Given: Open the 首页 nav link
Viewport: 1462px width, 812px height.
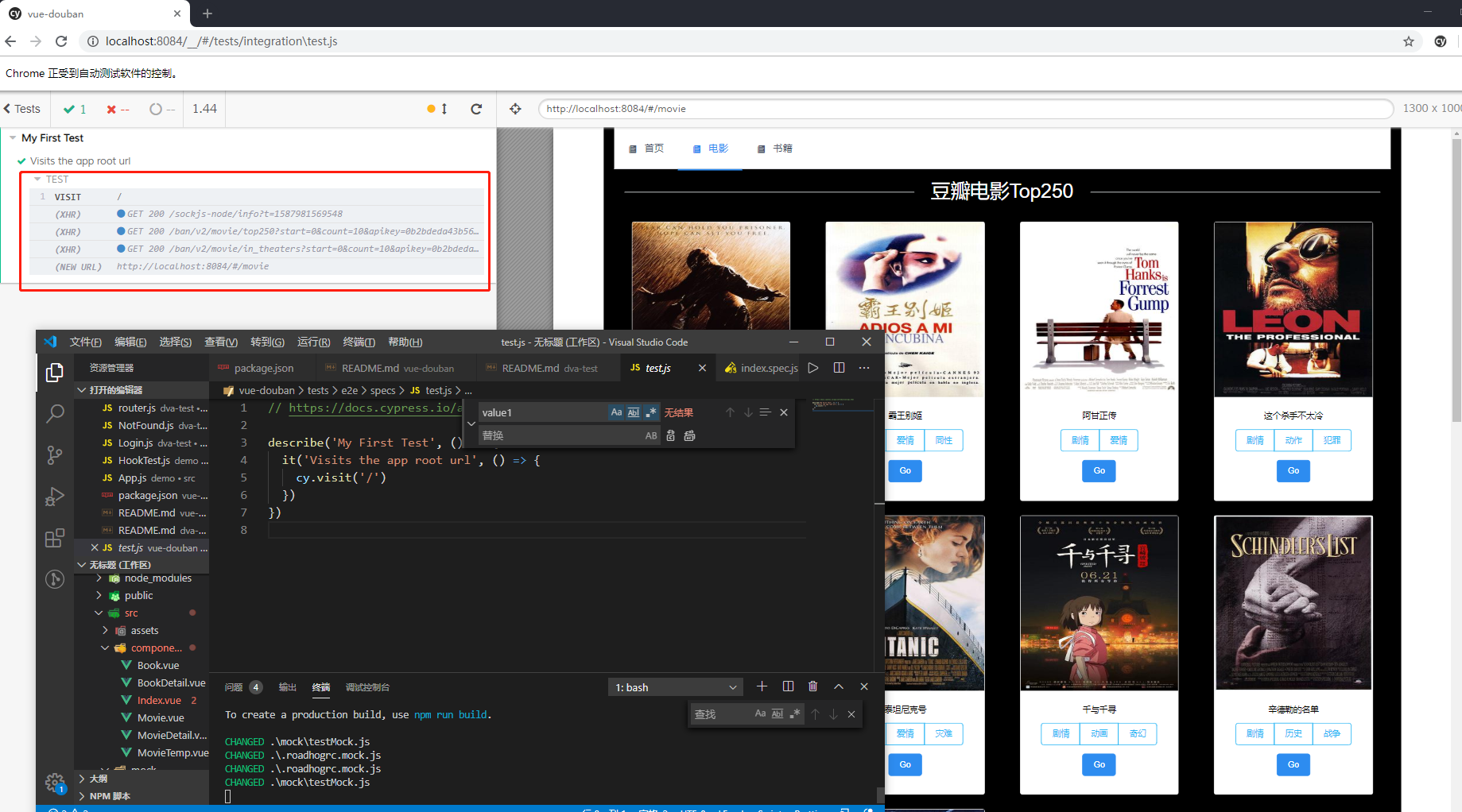Looking at the screenshot, I should 646,149.
